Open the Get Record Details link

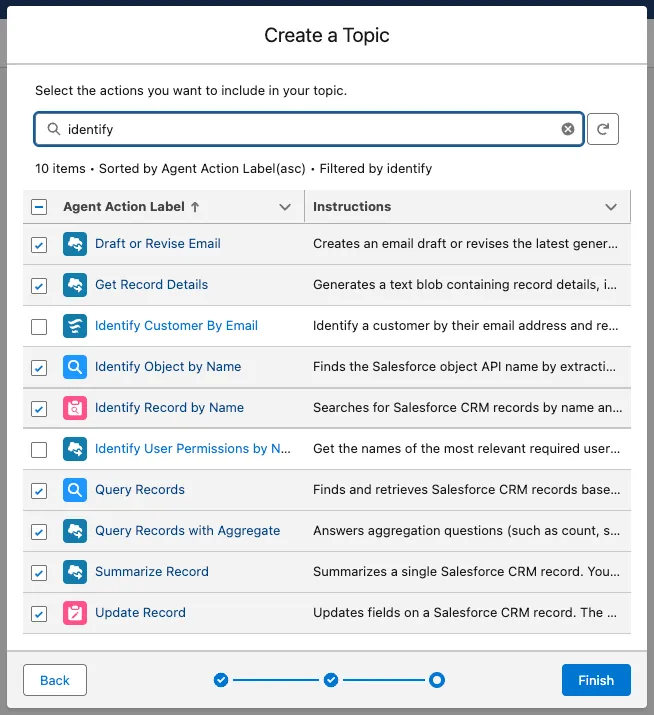tap(151, 285)
